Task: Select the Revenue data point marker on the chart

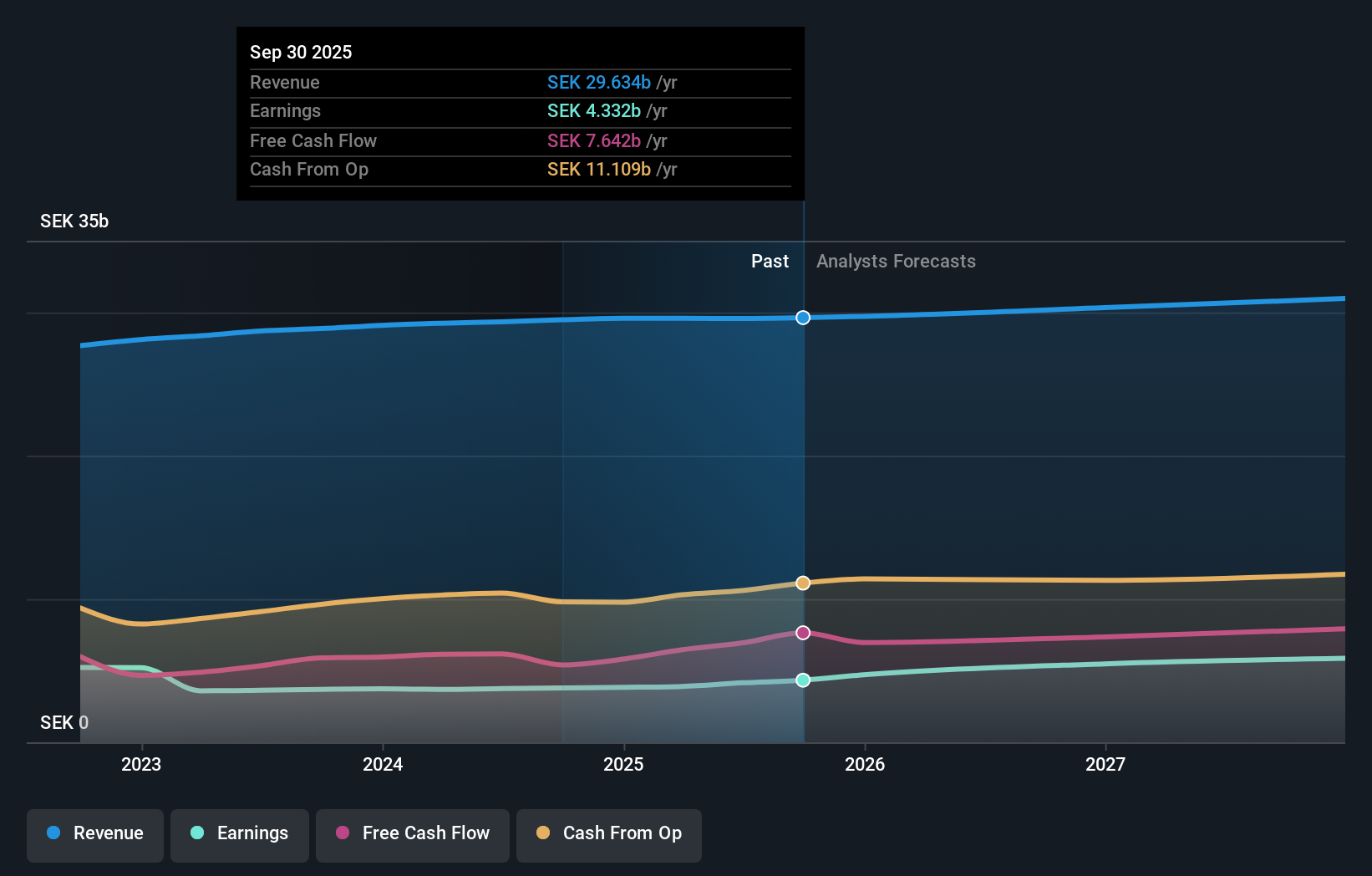Action: click(803, 317)
